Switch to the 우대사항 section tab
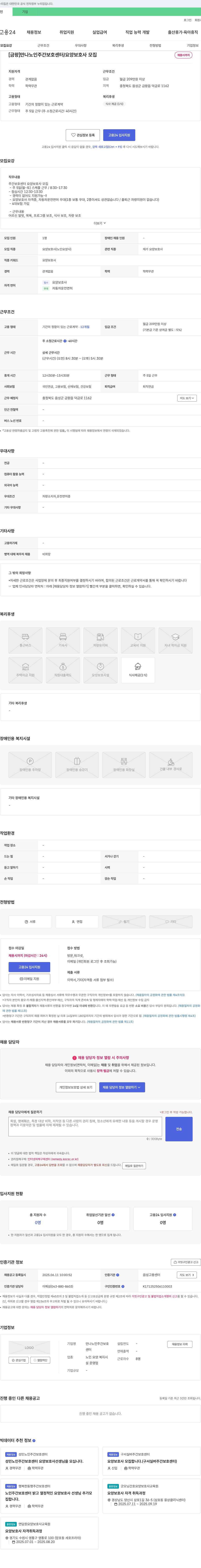This screenshot has height=1568, width=201. pyautogui.click(x=80, y=46)
